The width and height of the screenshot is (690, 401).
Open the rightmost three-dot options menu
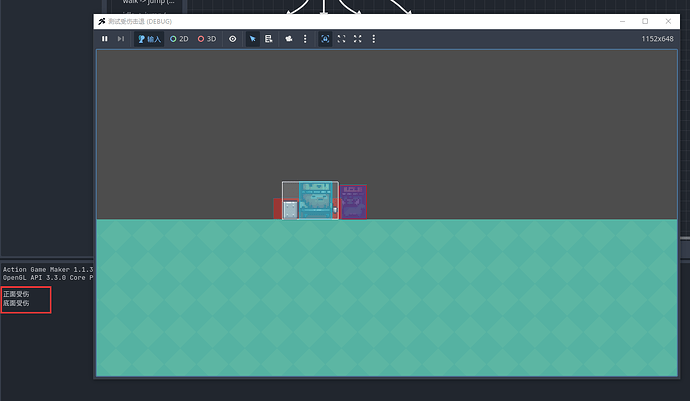[374, 39]
